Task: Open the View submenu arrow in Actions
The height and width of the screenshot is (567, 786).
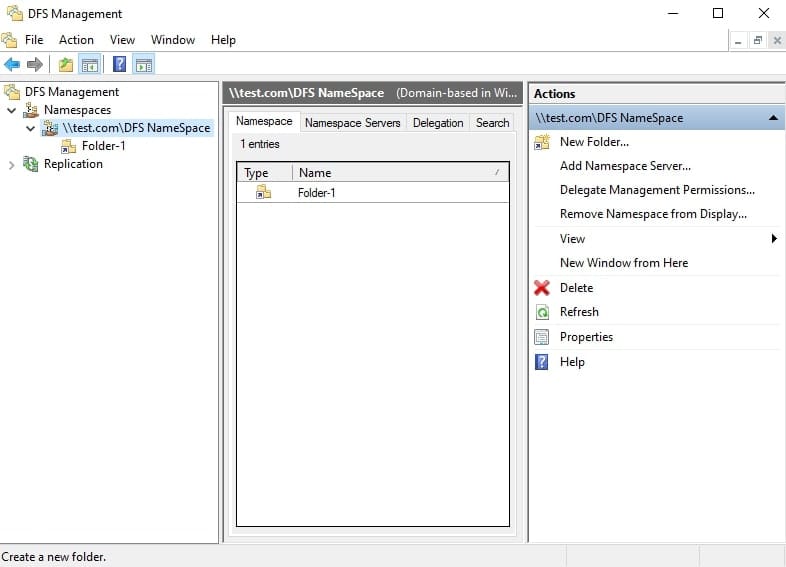Action: pyautogui.click(x=774, y=239)
